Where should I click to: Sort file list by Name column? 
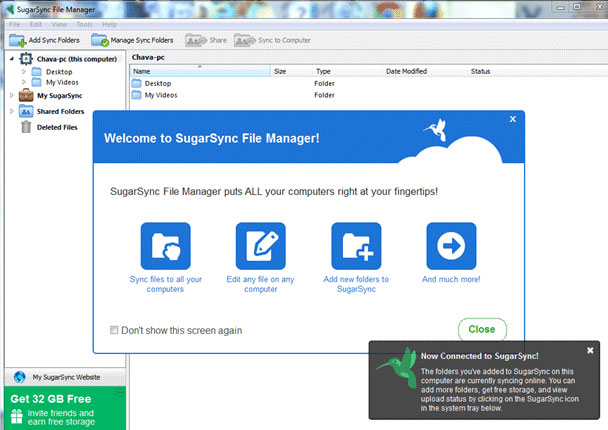tap(200, 71)
